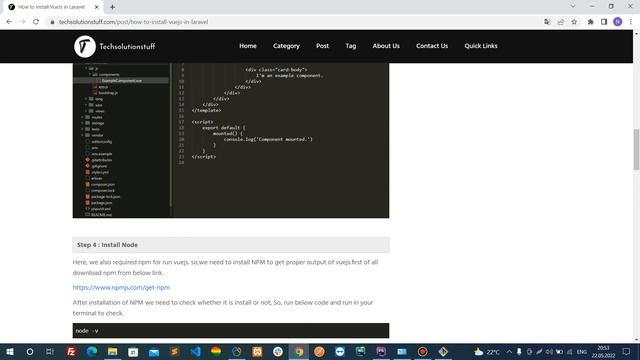Click the share page icon
Viewport: 640px width, 360px height.
pos(561,22)
